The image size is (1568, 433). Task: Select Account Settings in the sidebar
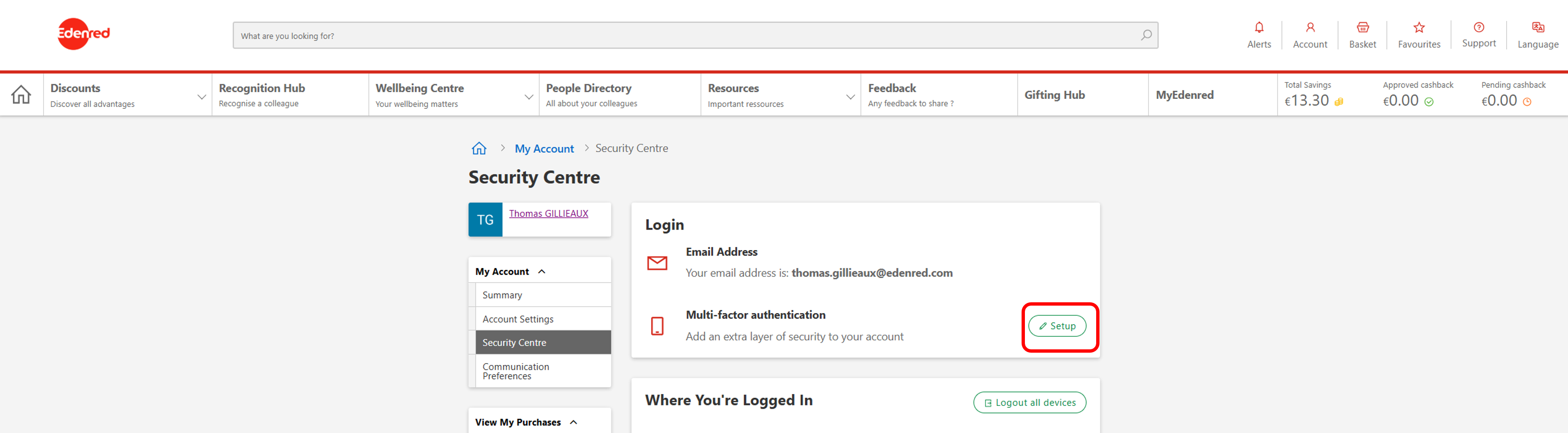tap(543, 319)
